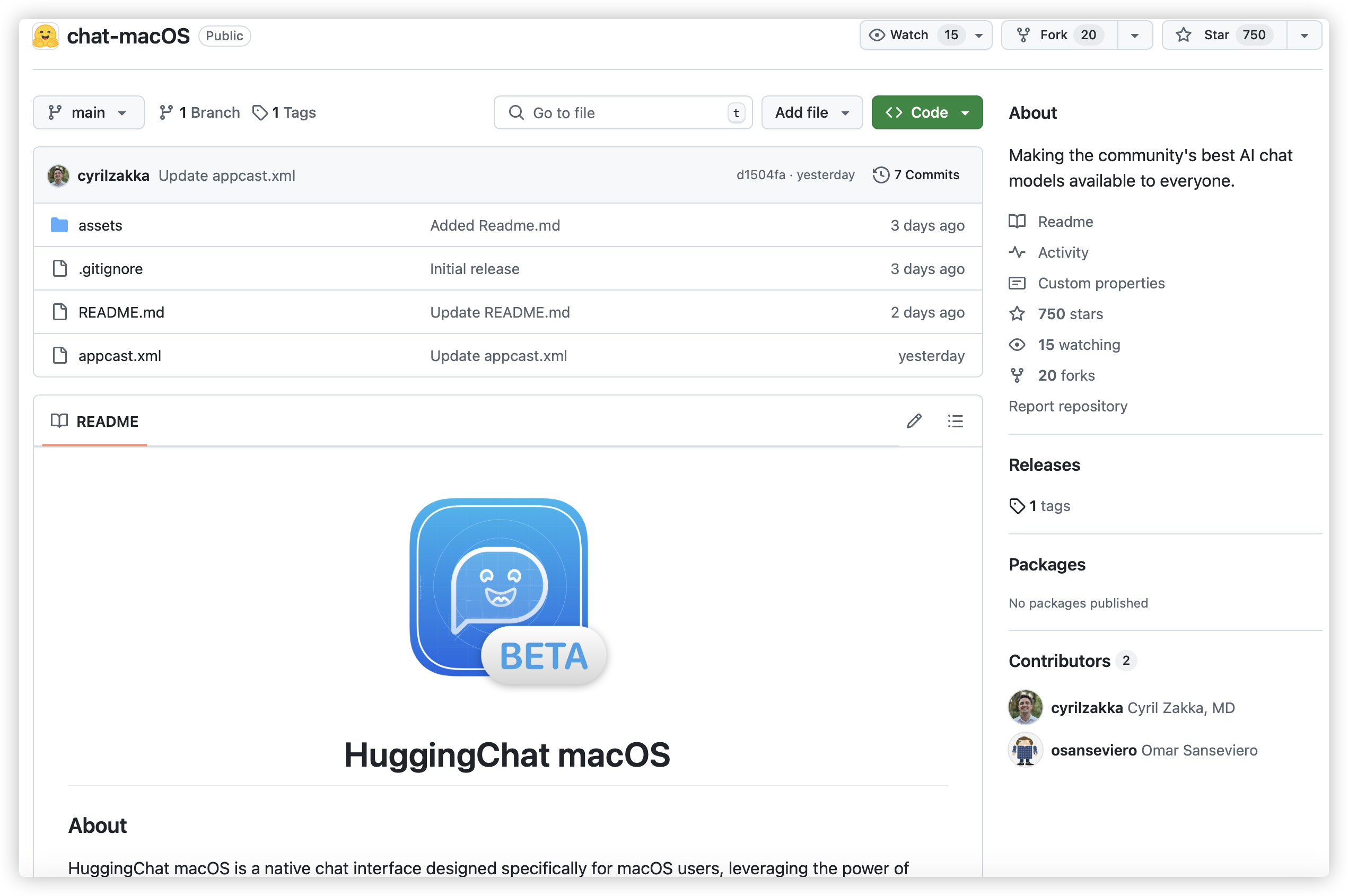Click the commits history clock icon

881,175
